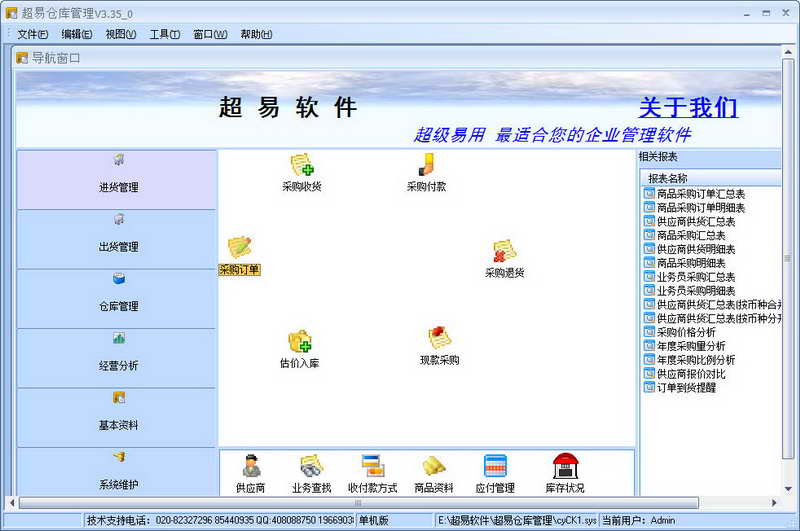Open the 应付管理 payables management icon
Image resolution: width=800 pixels, height=531 pixels.
click(495, 467)
